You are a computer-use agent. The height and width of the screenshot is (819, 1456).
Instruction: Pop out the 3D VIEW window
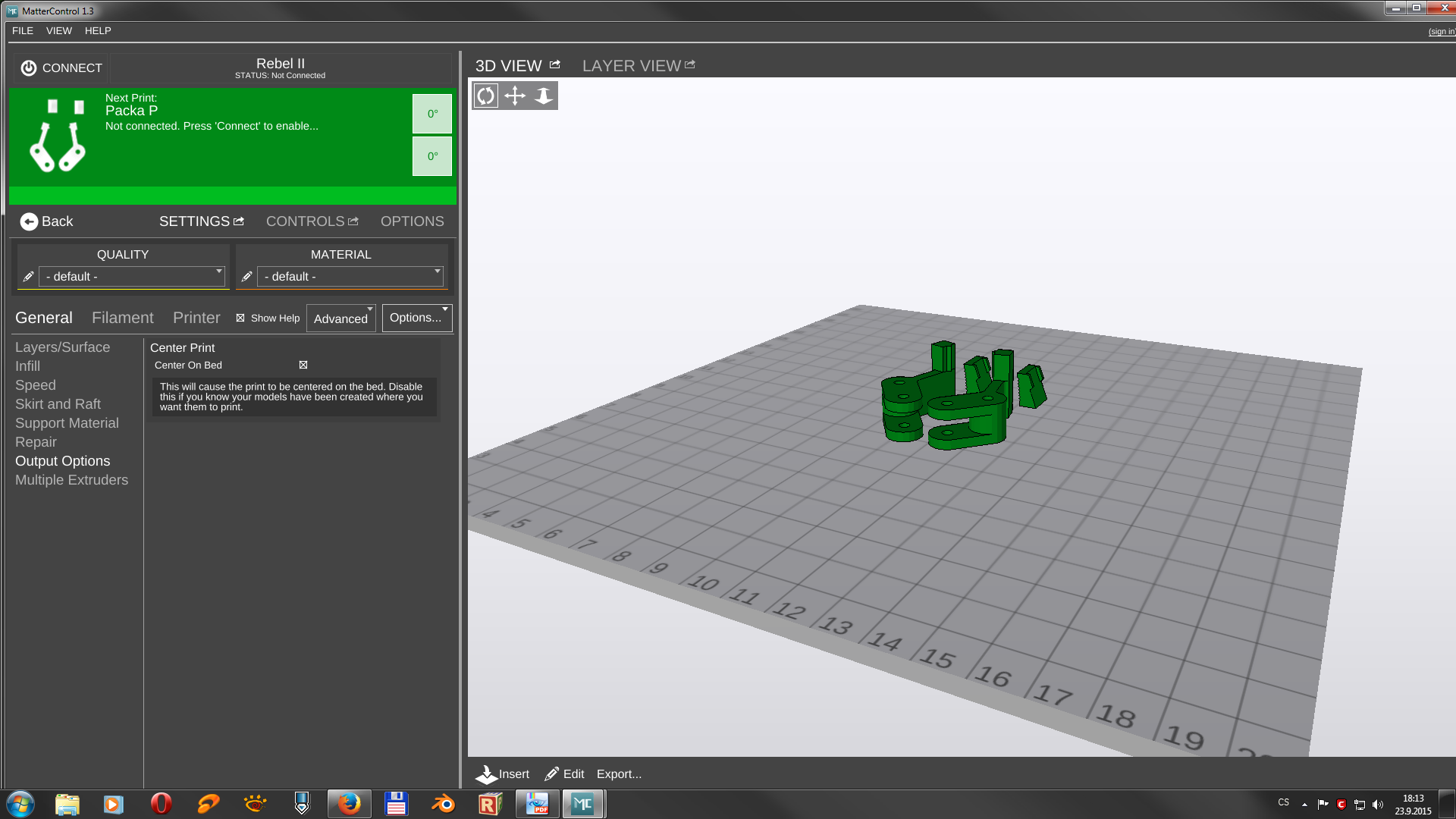pos(555,65)
